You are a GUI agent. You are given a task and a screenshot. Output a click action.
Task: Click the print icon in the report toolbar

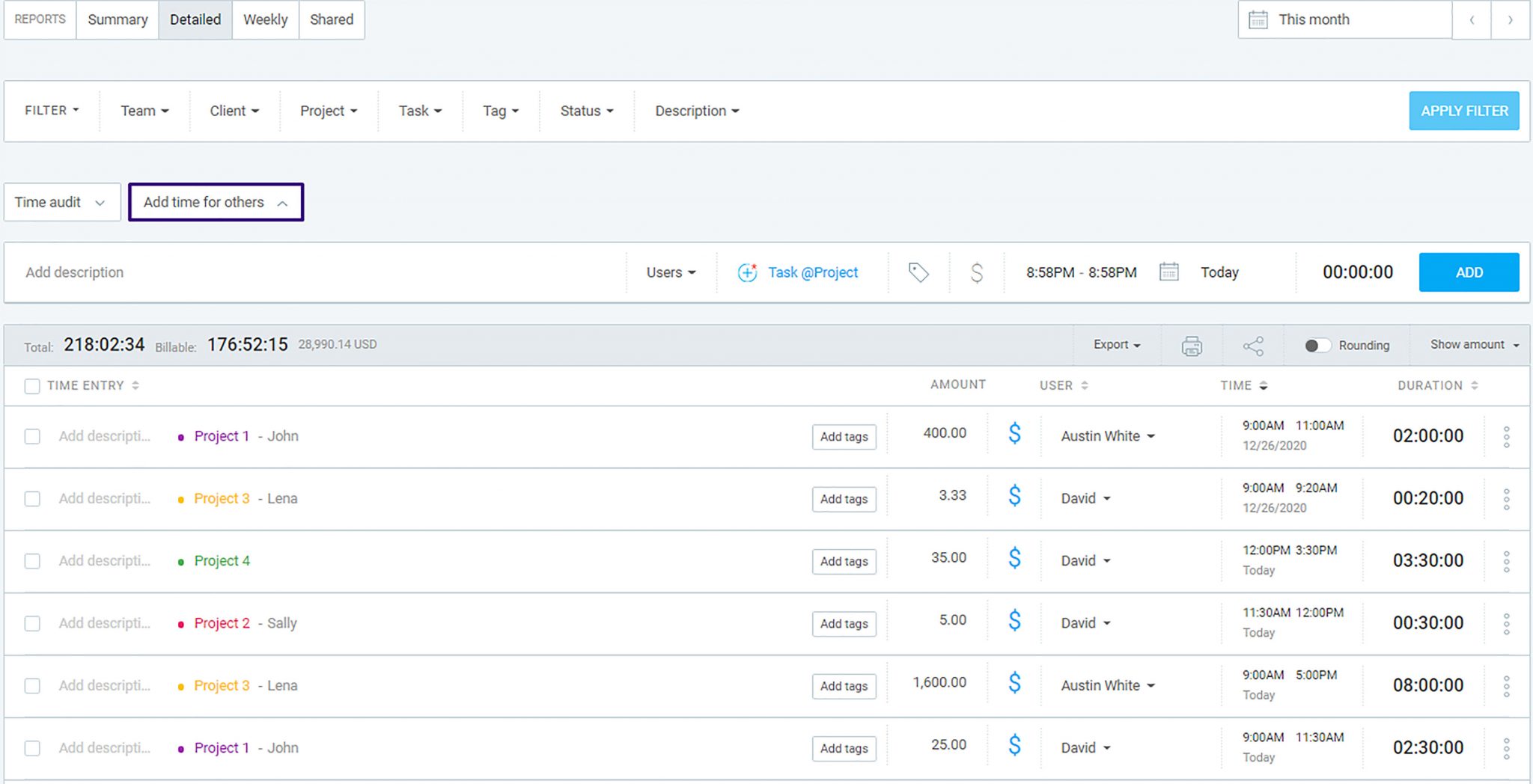1192,346
